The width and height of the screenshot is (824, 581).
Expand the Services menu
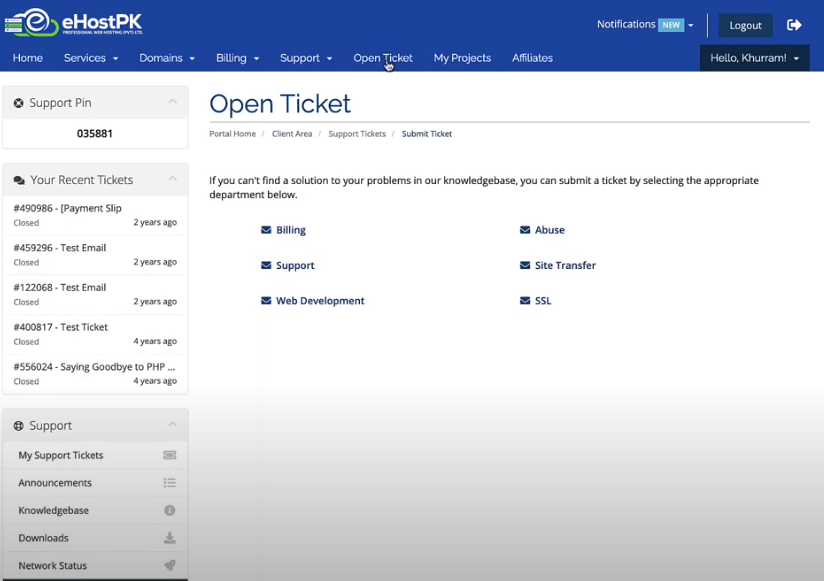[91, 58]
